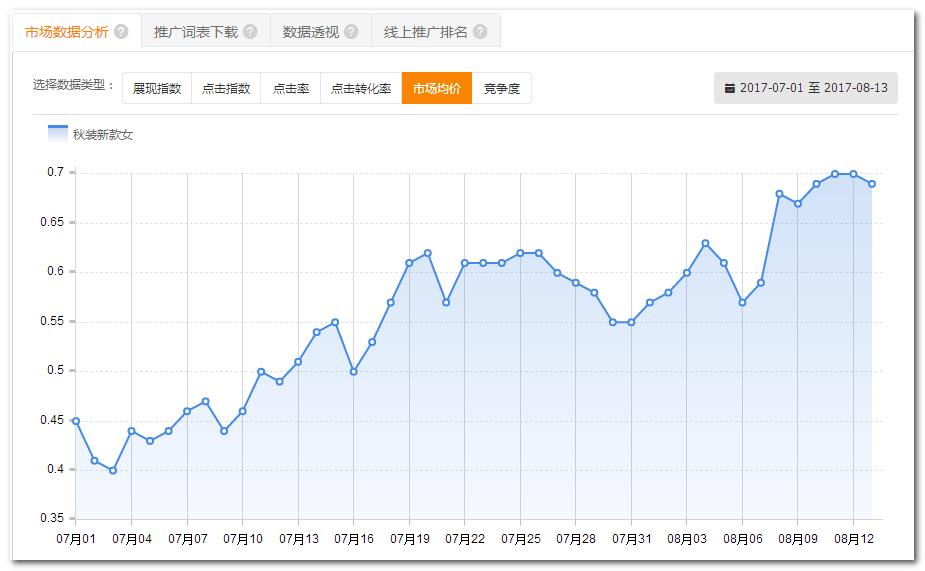The width and height of the screenshot is (925, 571).
Task: Click the 0.7 y-axis label
Action: [55, 172]
